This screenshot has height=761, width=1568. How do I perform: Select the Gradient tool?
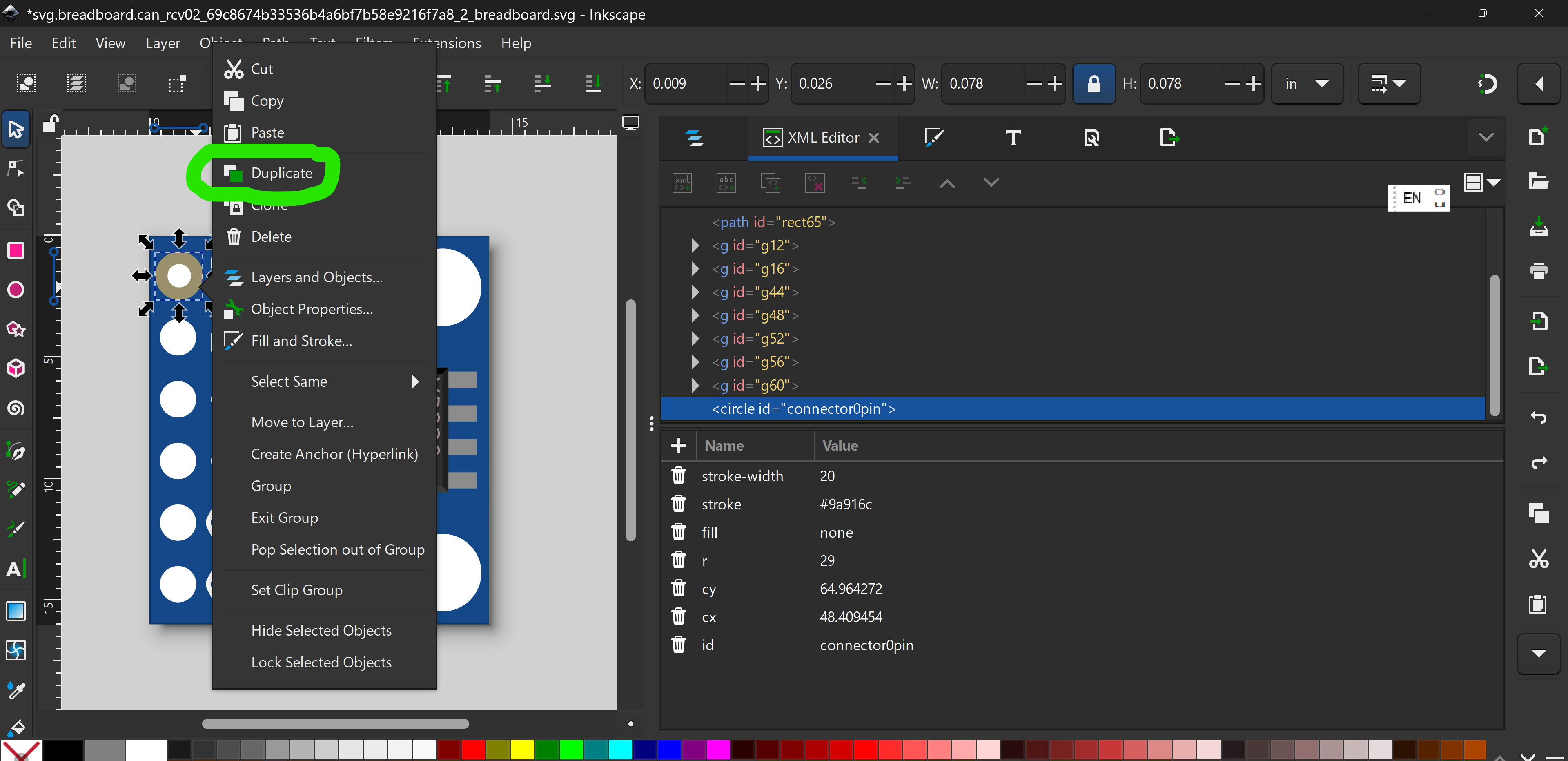[x=16, y=611]
